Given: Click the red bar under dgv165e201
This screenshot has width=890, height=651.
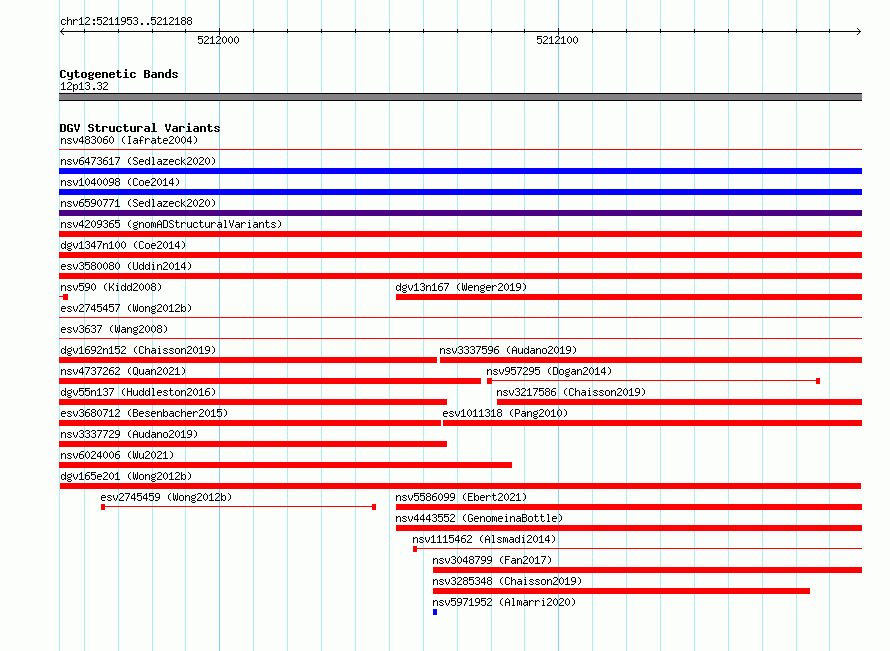Looking at the screenshot, I should 460,486.
